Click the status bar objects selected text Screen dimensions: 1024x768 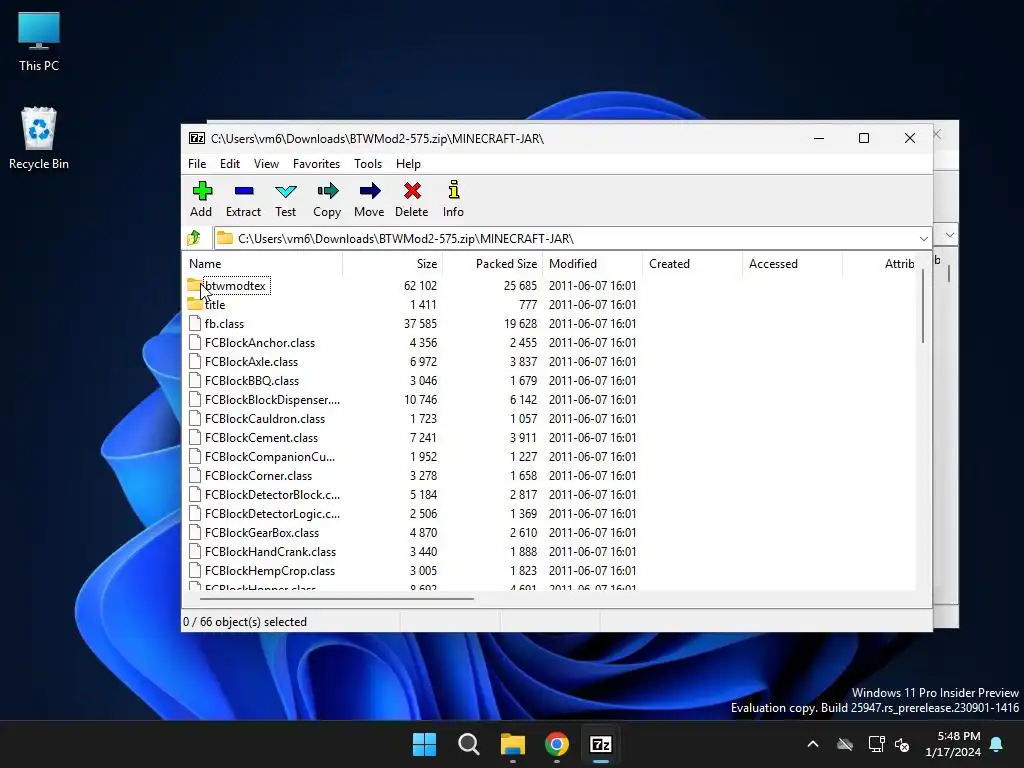245,622
